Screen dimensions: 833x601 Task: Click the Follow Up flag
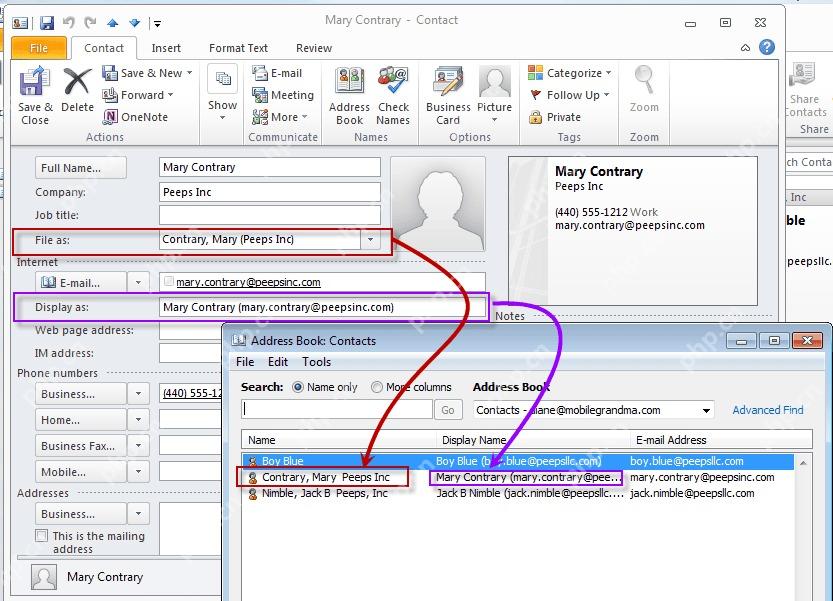tap(569, 95)
